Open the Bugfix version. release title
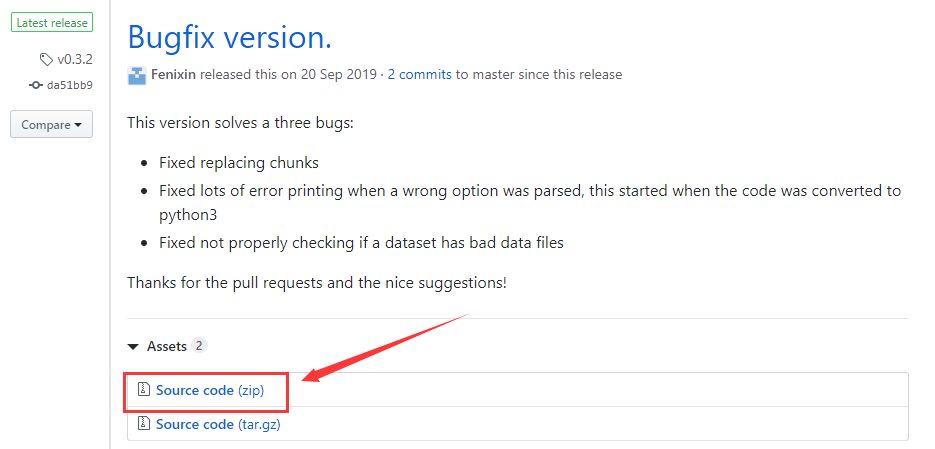This screenshot has height=449, width=935. pyautogui.click(x=230, y=37)
